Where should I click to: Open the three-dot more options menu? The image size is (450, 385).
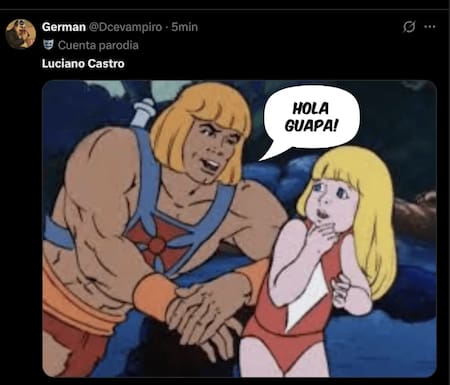(x=430, y=27)
